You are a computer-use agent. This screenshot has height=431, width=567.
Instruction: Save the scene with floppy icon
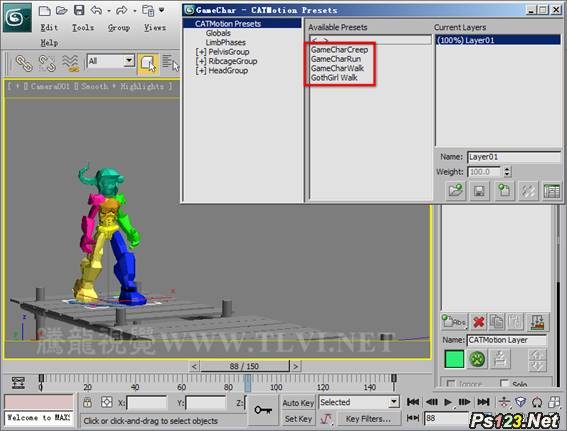79,10
